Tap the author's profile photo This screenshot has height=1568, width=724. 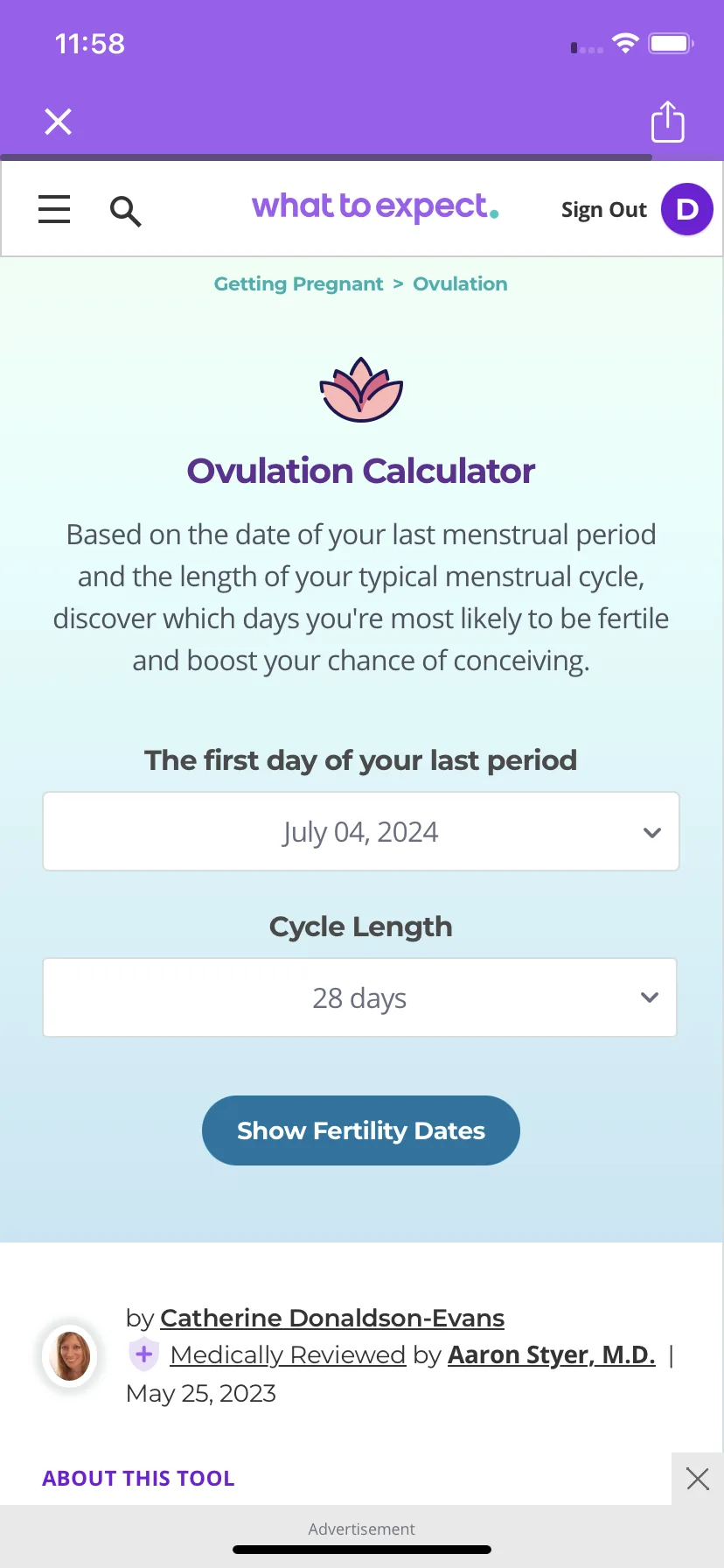pyautogui.click(x=71, y=1354)
